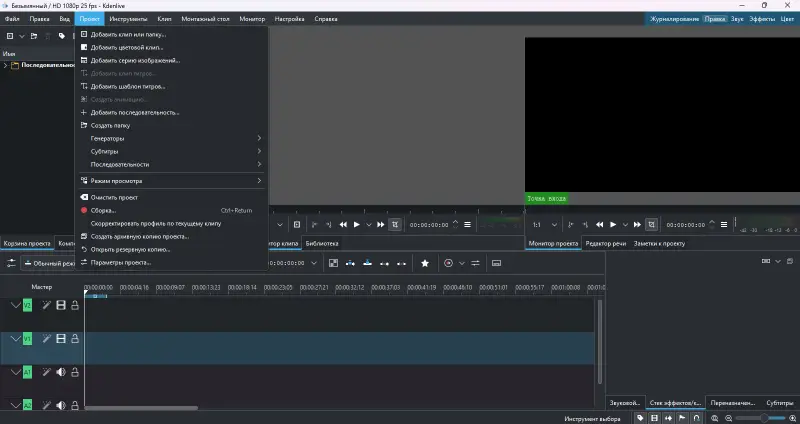Click 'Создать папку' menu entry
Viewport: 800px width, 424px height.
click(171, 126)
